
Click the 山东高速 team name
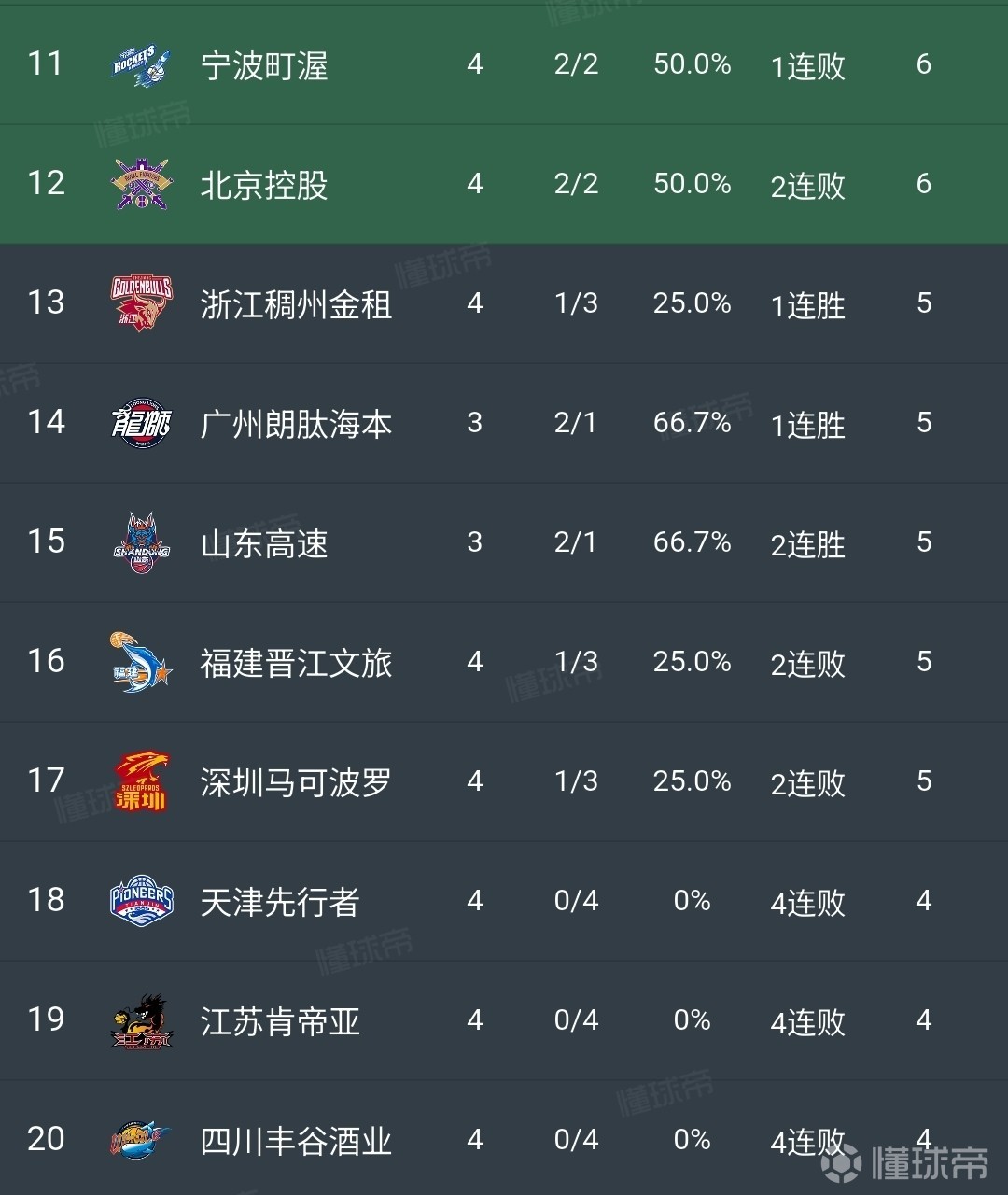tap(264, 543)
